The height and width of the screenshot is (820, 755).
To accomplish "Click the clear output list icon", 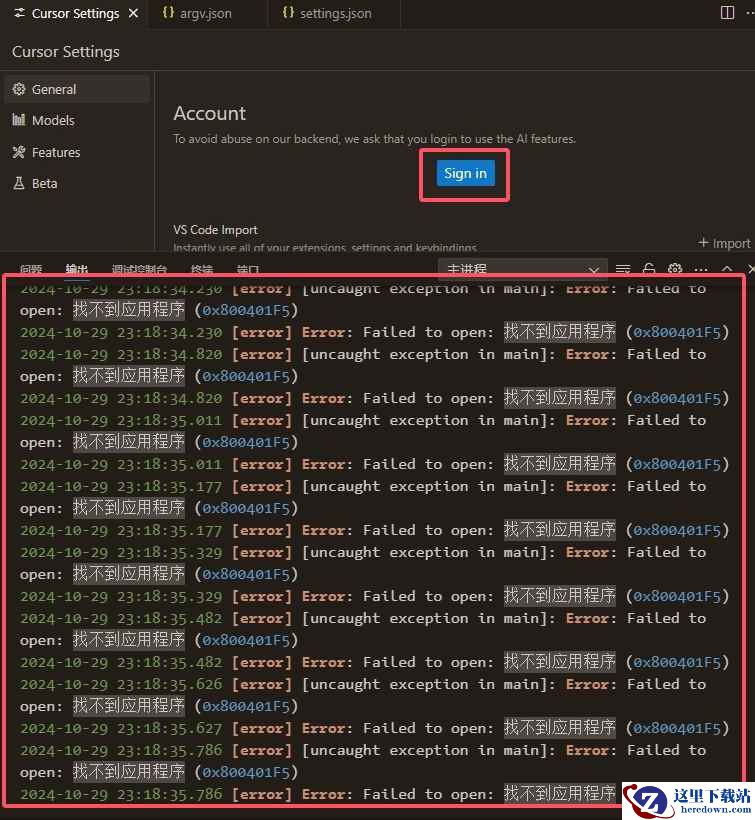I will [x=623, y=269].
